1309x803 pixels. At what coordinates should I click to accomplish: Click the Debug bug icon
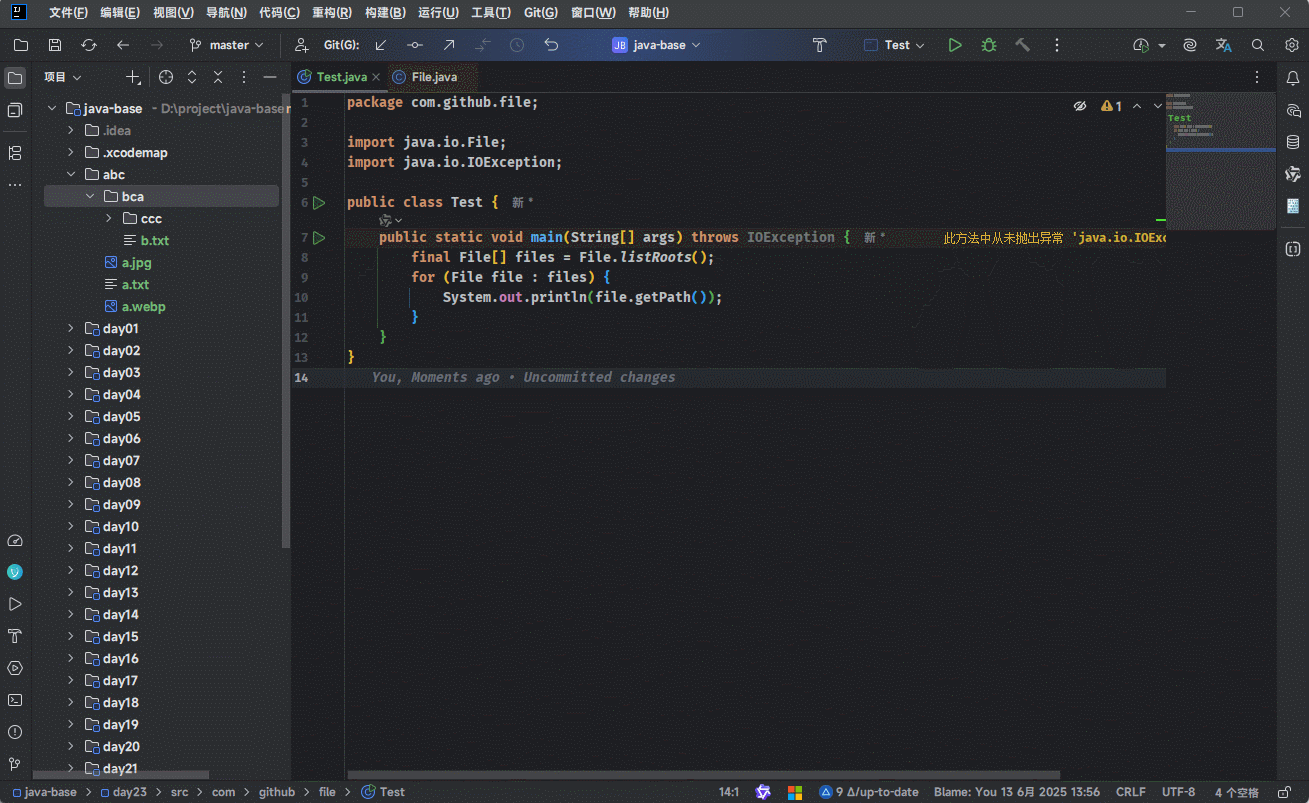tap(988, 45)
